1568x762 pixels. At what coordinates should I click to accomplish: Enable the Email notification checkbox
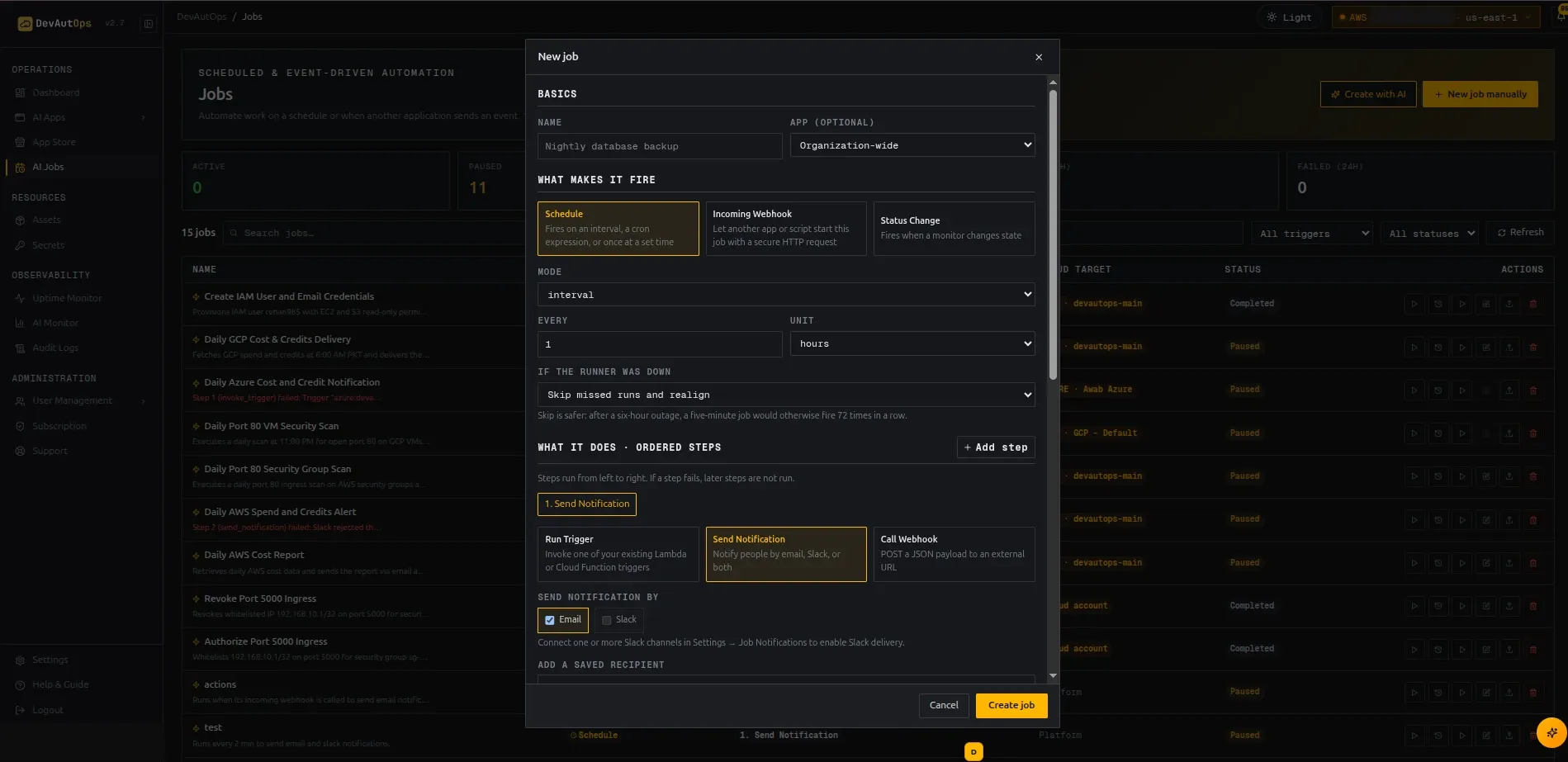coord(550,620)
